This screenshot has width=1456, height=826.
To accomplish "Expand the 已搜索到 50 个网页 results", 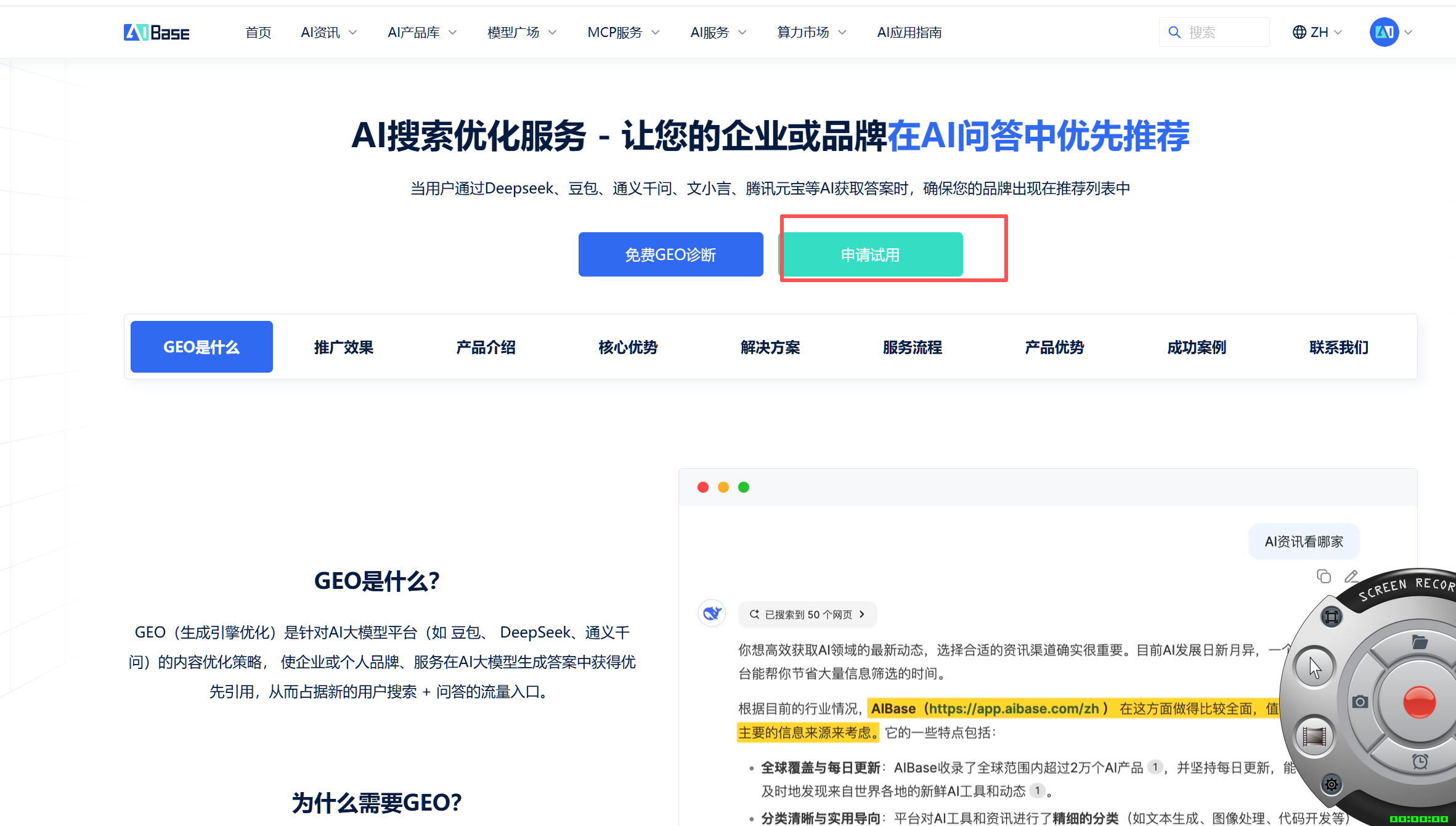I will coord(807,614).
